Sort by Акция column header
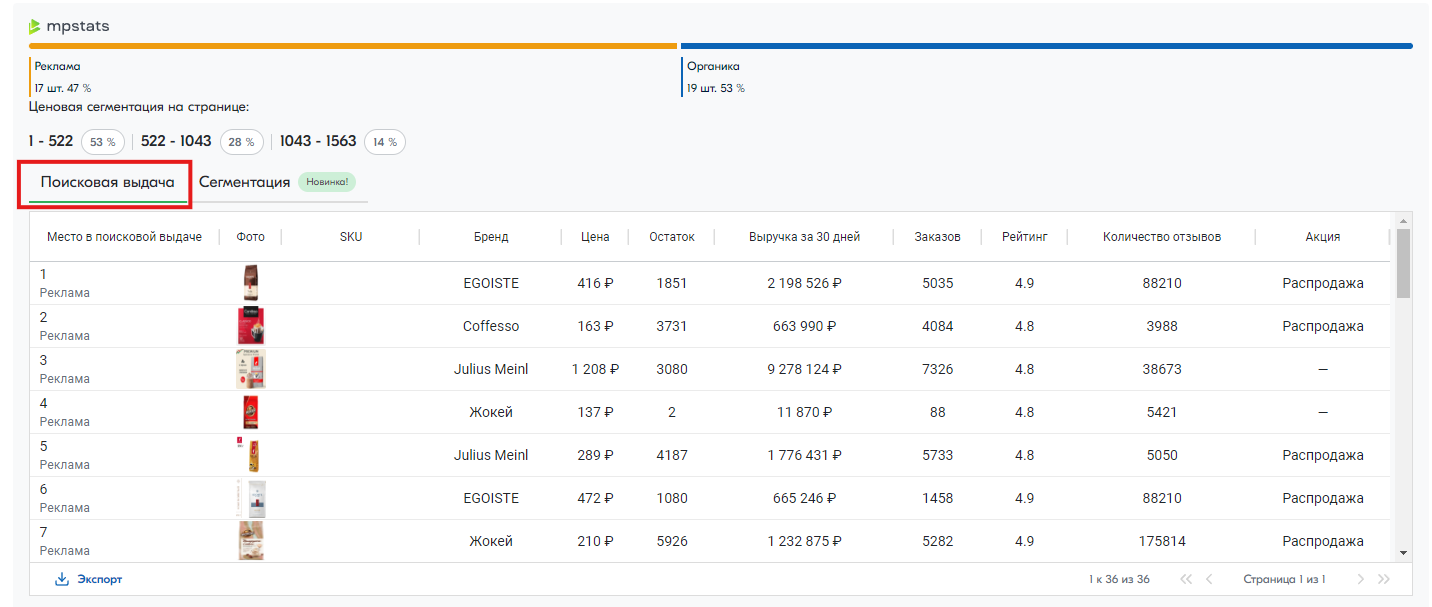The width and height of the screenshot is (1432, 607). (x=1322, y=237)
